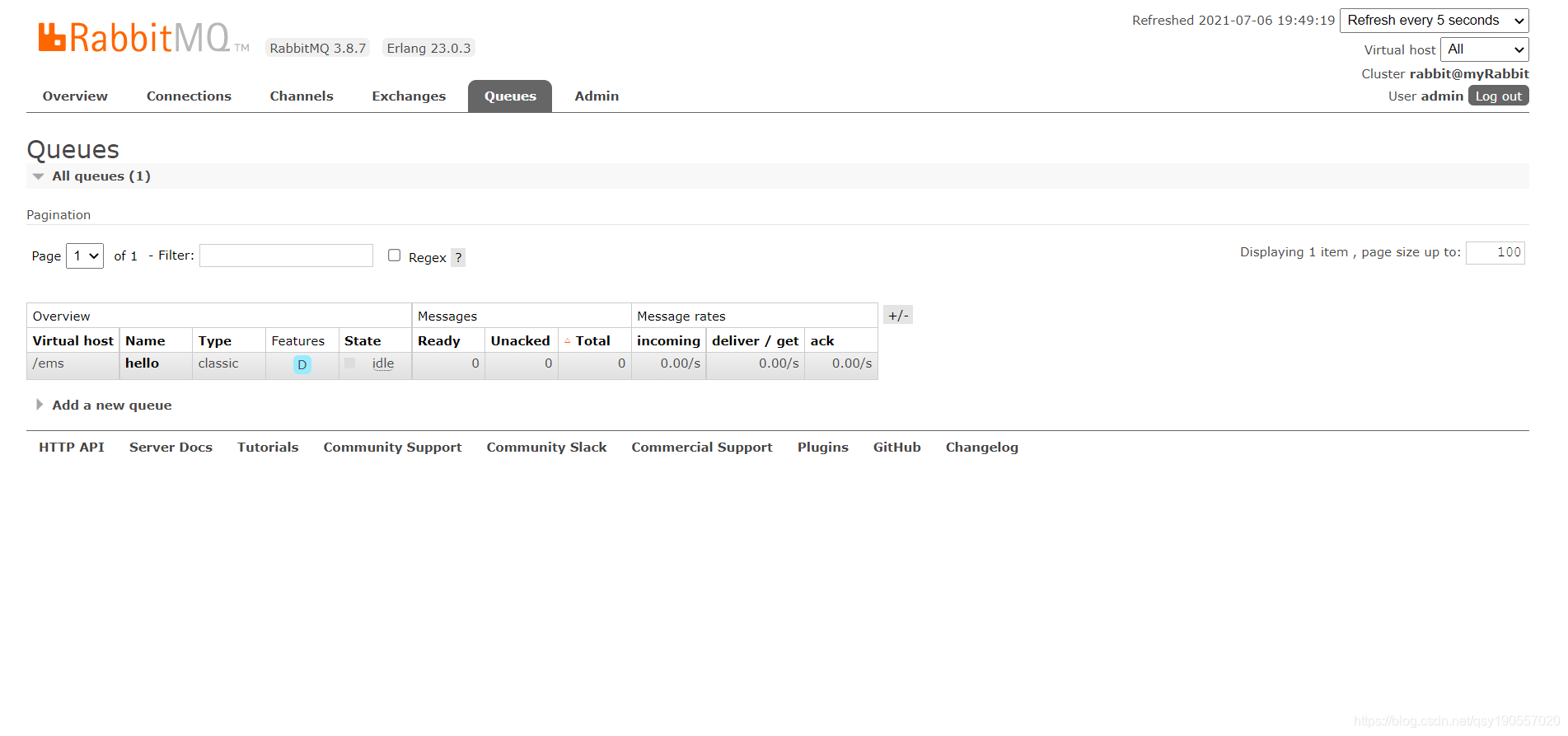Open the Virtual host dropdown

coord(1485,49)
